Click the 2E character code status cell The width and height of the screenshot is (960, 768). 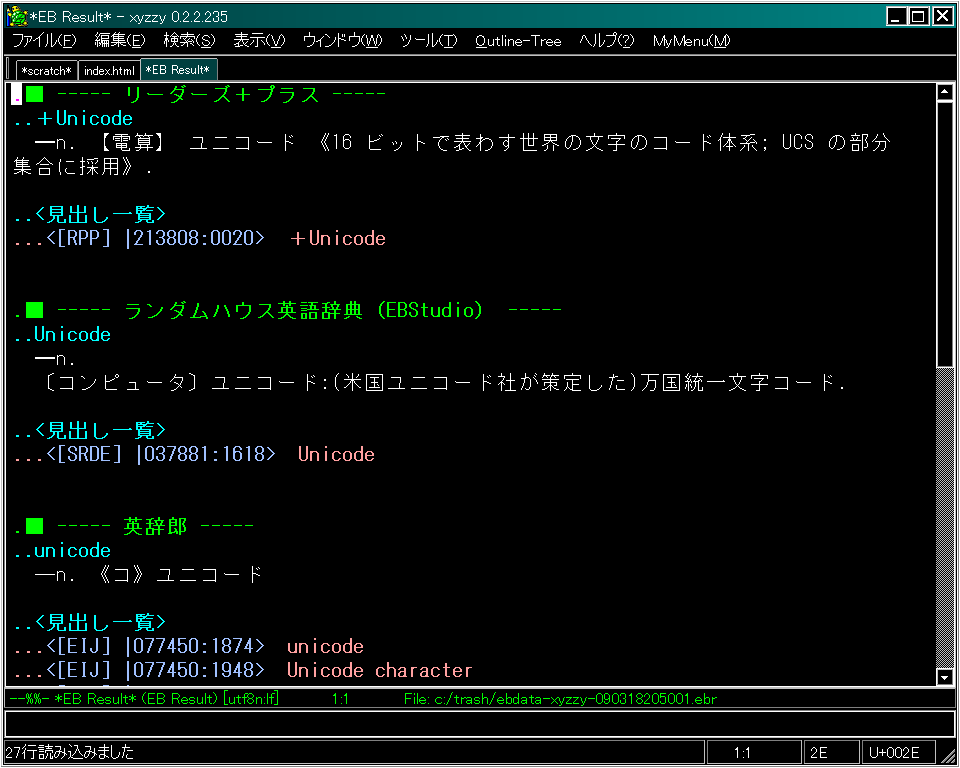pyautogui.click(x=831, y=752)
